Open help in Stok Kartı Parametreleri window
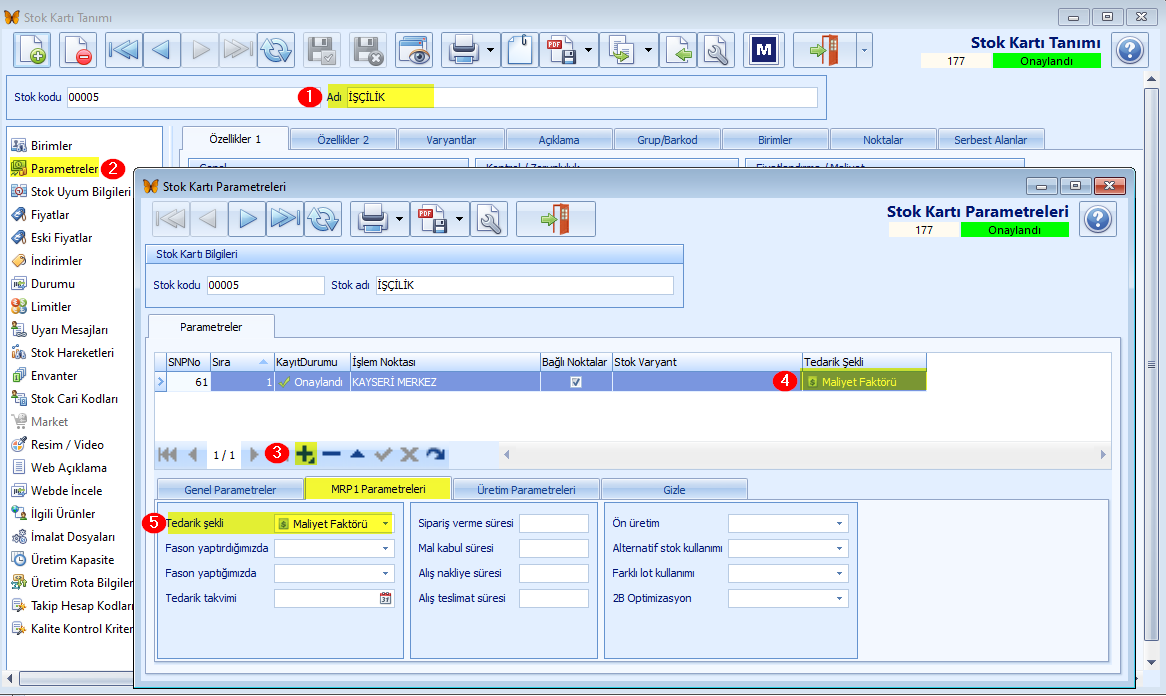 pos(1098,219)
